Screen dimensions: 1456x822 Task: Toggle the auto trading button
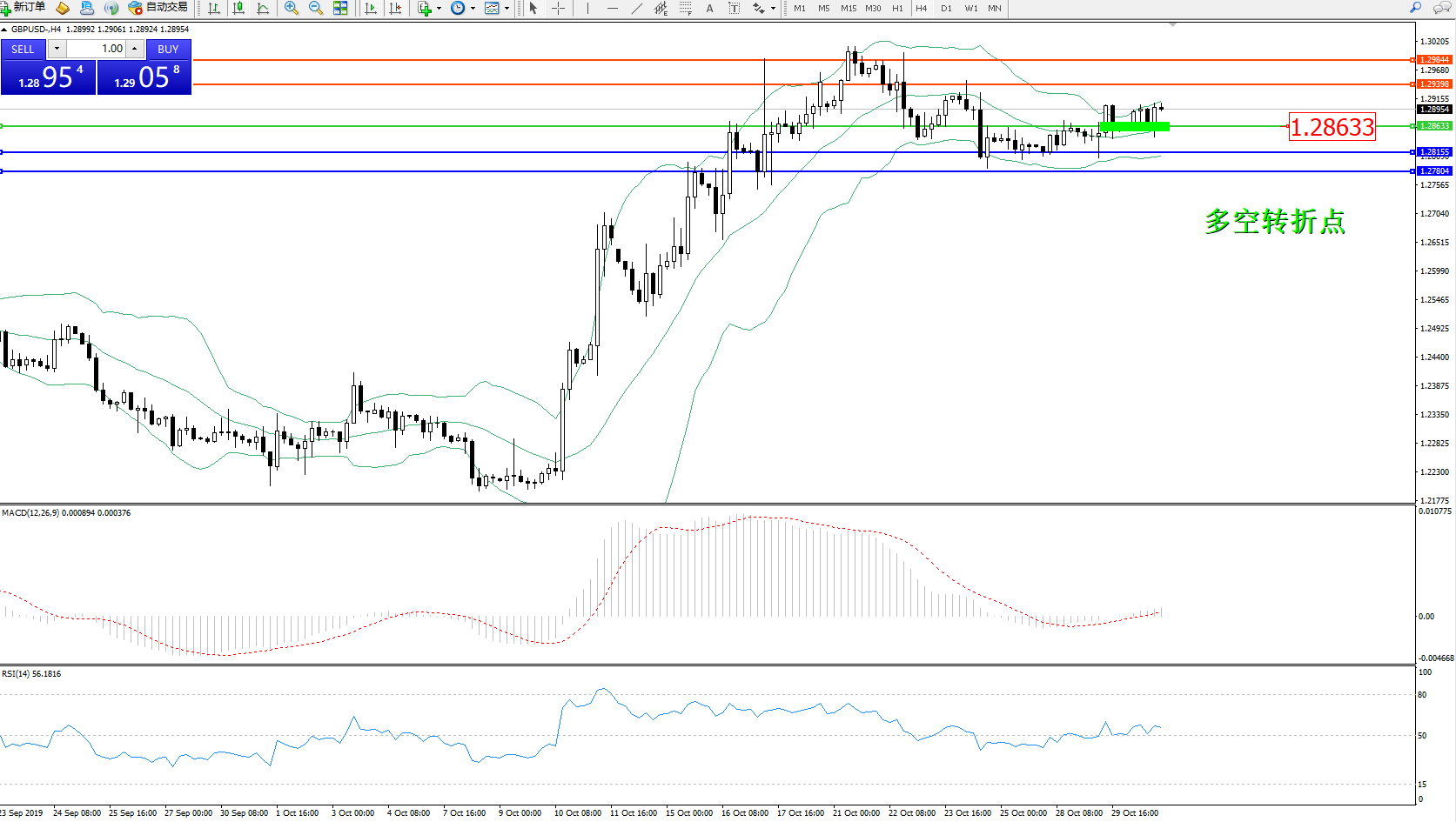(158, 8)
